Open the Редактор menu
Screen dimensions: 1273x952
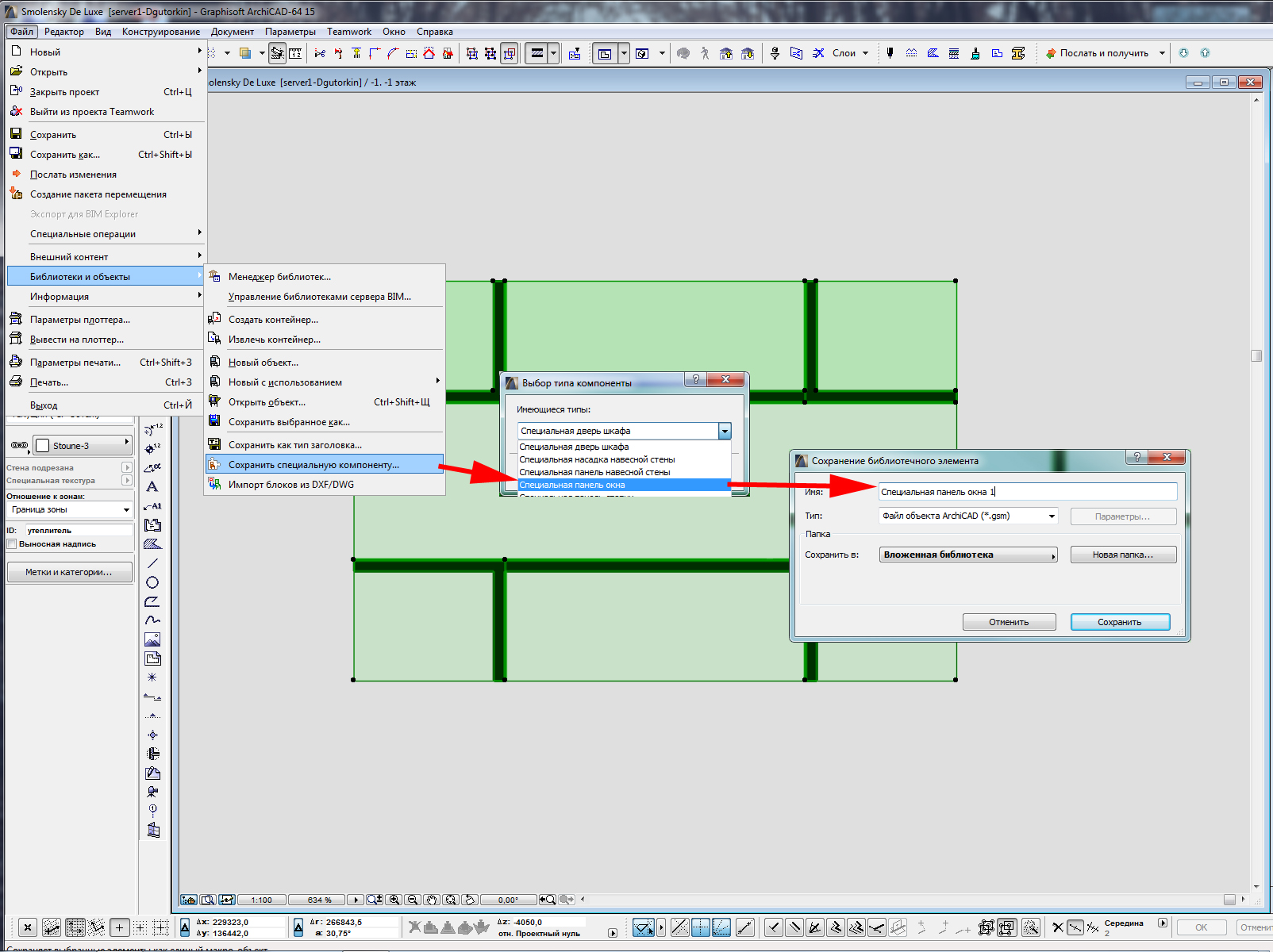(64, 32)
